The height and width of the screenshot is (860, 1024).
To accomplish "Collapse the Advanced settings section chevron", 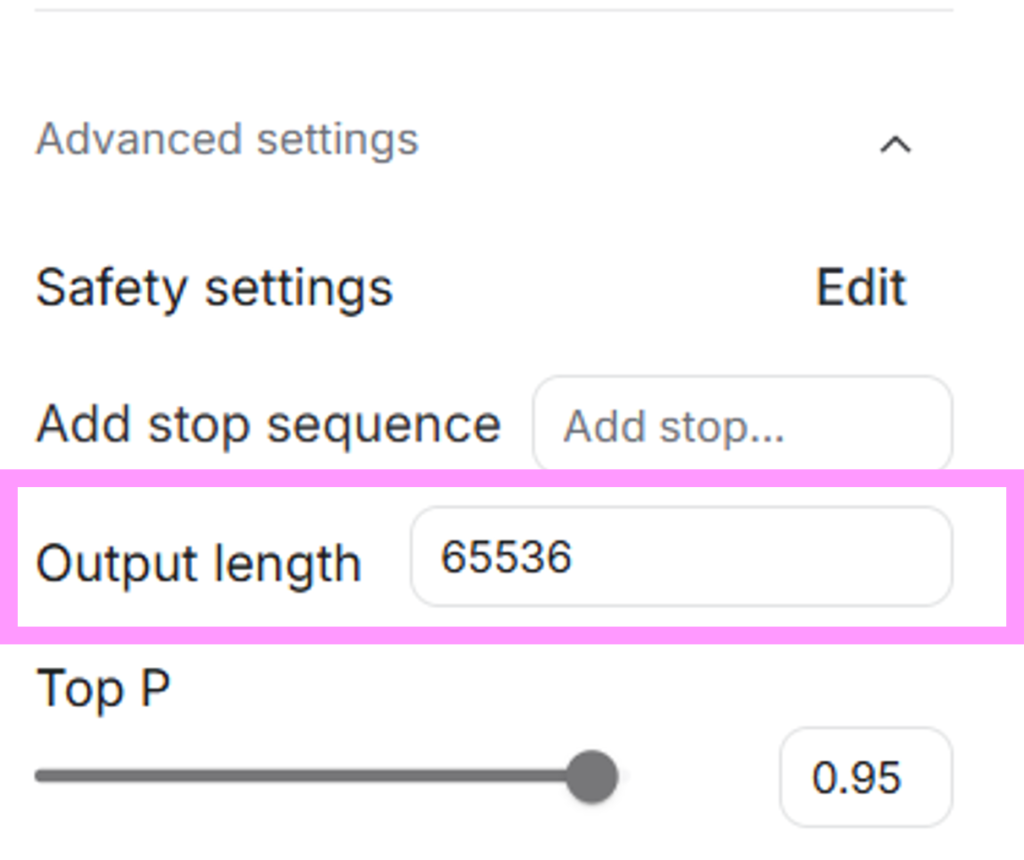I will click(x=895, y=145).
